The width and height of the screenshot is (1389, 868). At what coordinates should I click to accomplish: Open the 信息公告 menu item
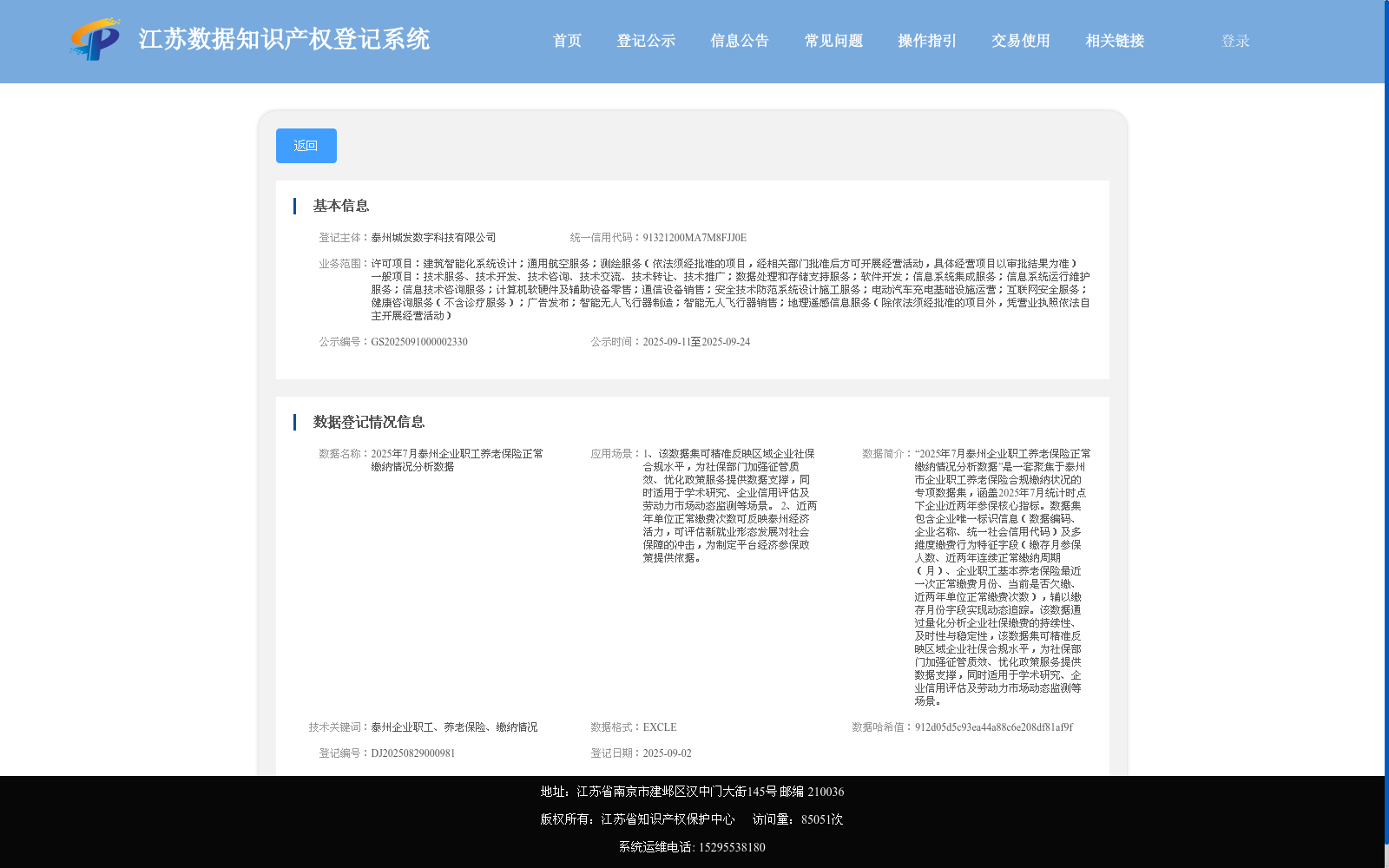(740, 41)
